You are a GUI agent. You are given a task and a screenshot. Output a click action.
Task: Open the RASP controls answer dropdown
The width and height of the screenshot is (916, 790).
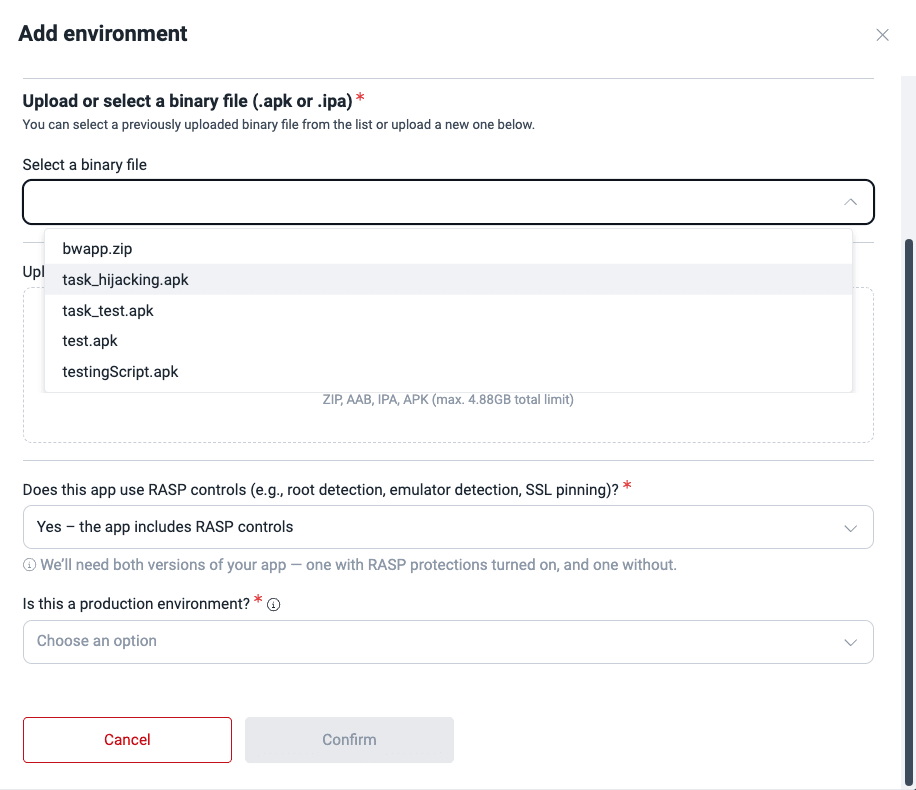pos(448,527)
